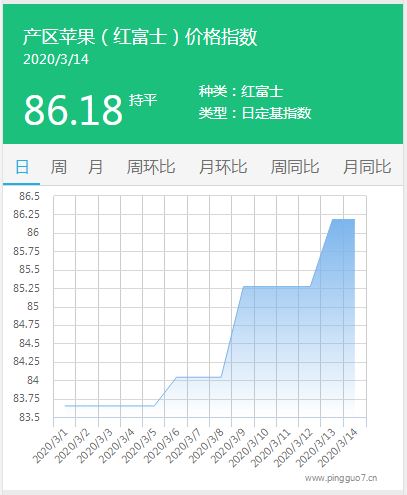Switch to the 月 monthly tab
The height and width of the screenshot is (495, 407).
coord(95,167)
